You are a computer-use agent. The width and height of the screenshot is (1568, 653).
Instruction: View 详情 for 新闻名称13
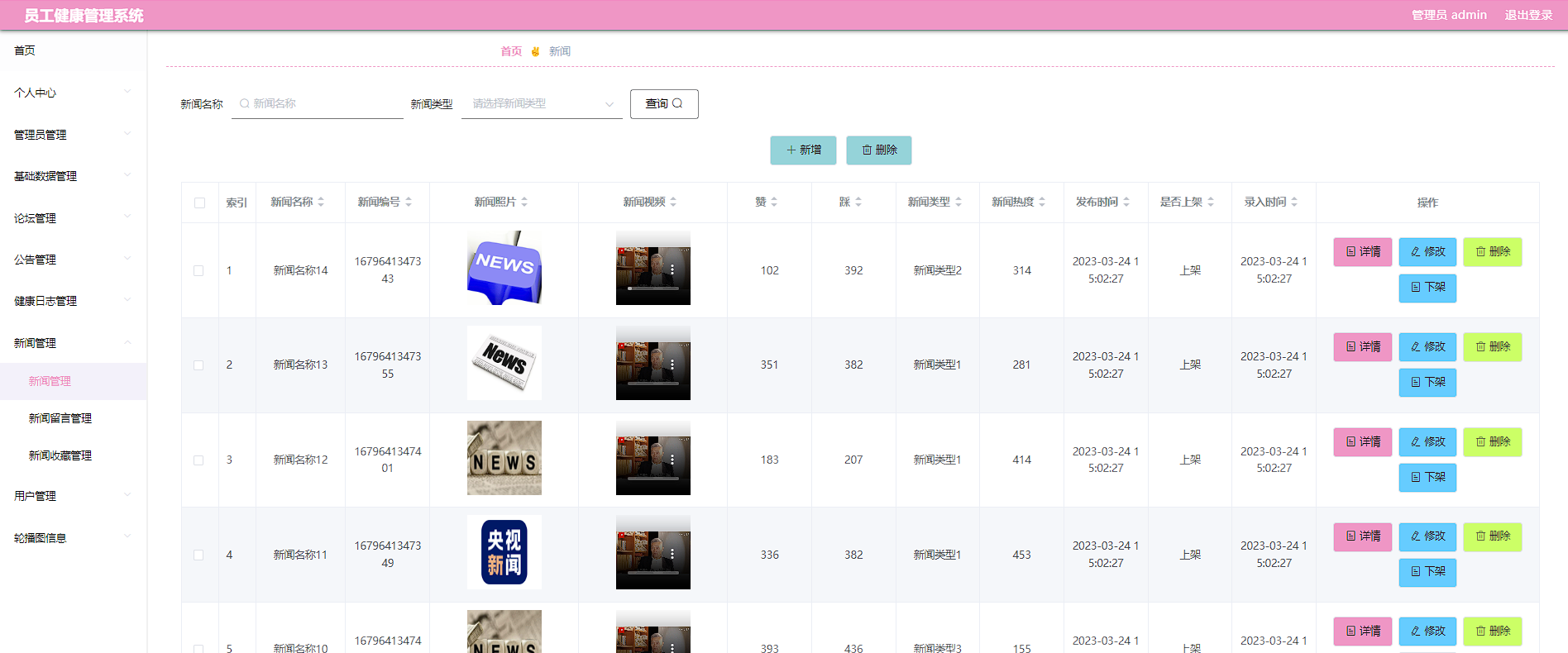1363,347
